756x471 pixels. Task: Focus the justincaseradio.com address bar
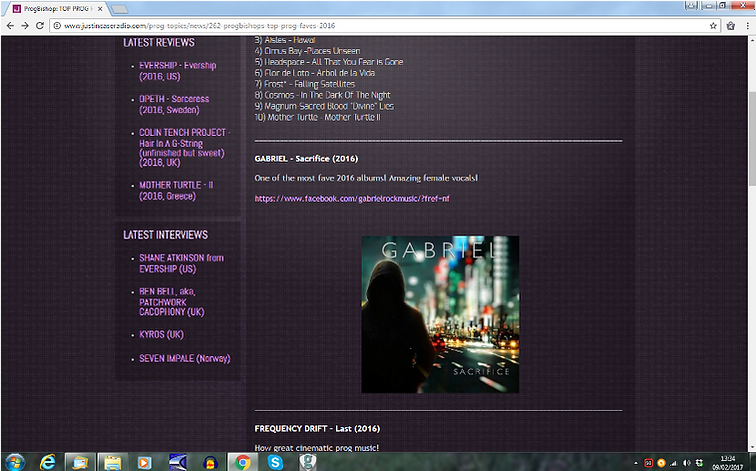[x=383, y=26]
